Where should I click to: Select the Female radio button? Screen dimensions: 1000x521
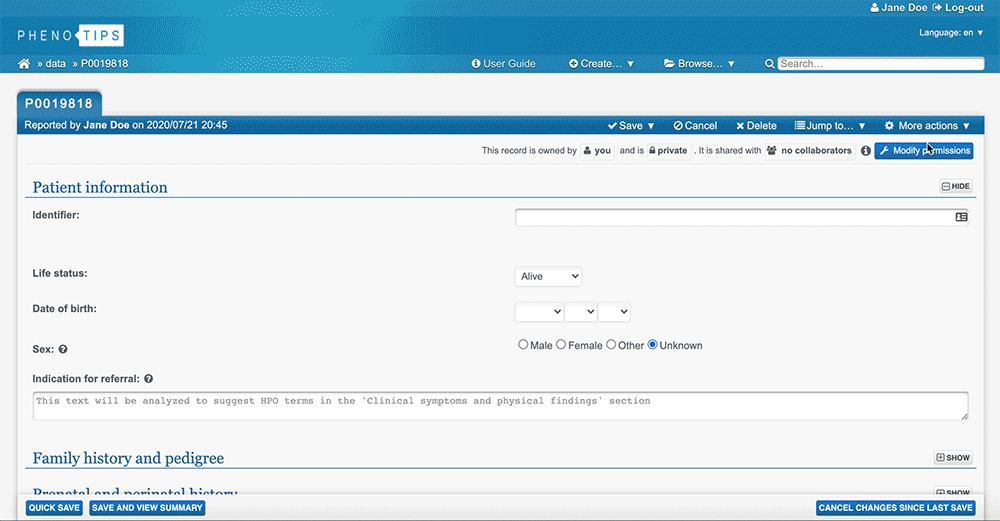pyautogui.click(x=561, y=344)
